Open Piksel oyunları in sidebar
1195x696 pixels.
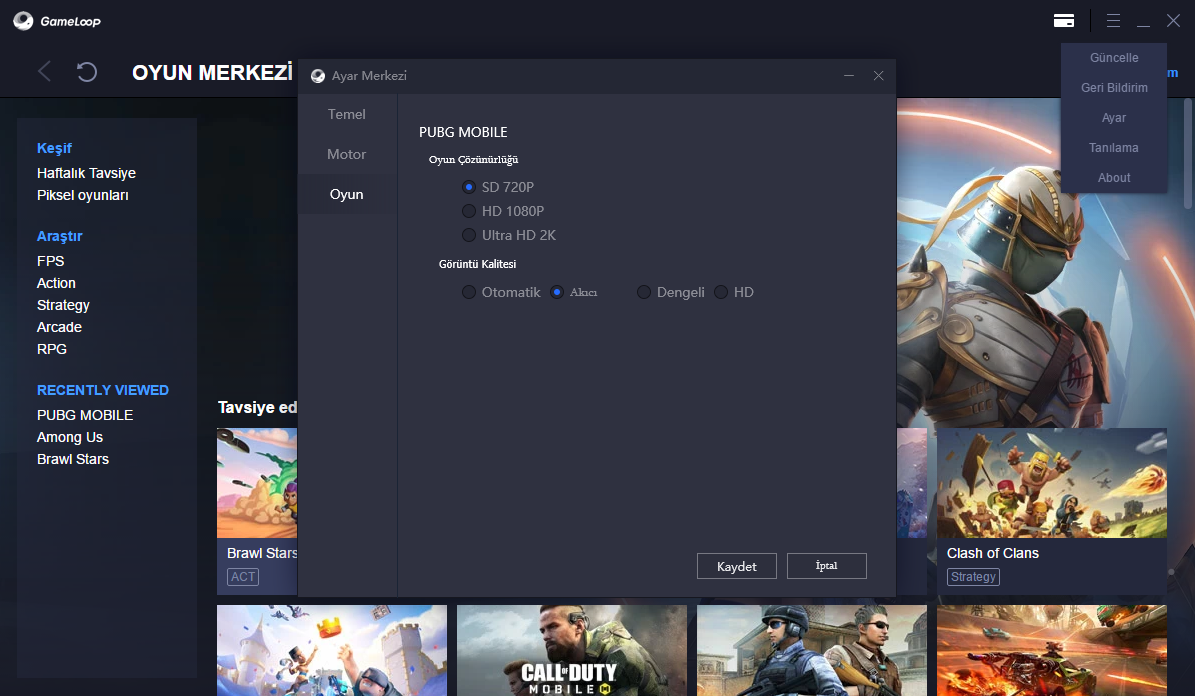pos(82,195)
